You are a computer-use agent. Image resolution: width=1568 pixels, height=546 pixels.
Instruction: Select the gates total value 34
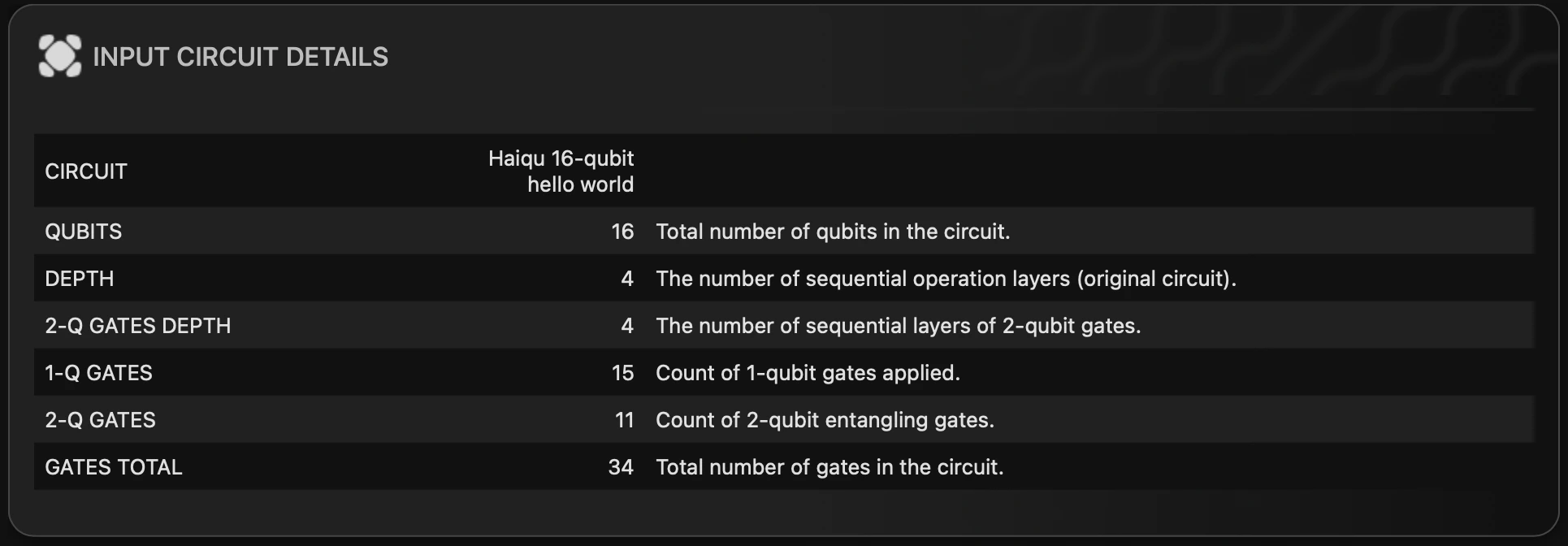coord(622,467)
